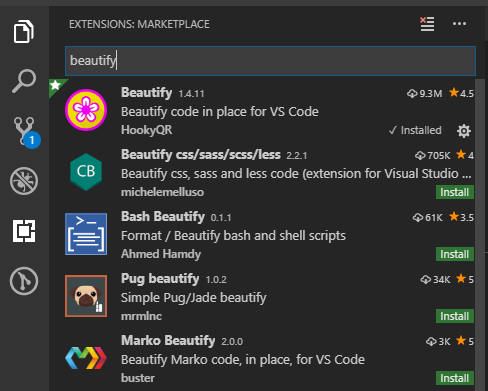
Task: Click the 705K download count
Action: 433,156
